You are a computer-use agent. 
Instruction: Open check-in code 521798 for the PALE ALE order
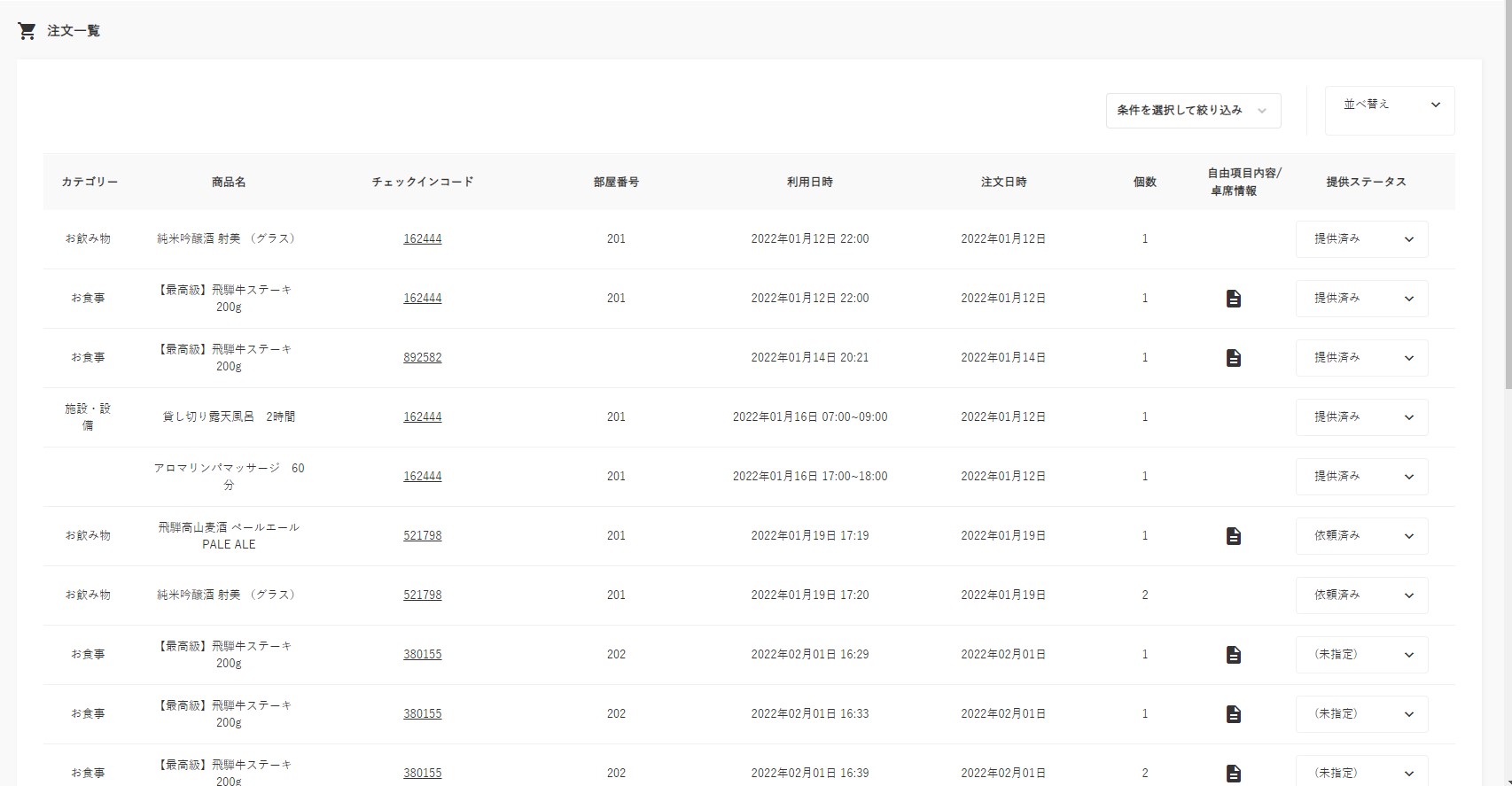[x=422, y=536]
